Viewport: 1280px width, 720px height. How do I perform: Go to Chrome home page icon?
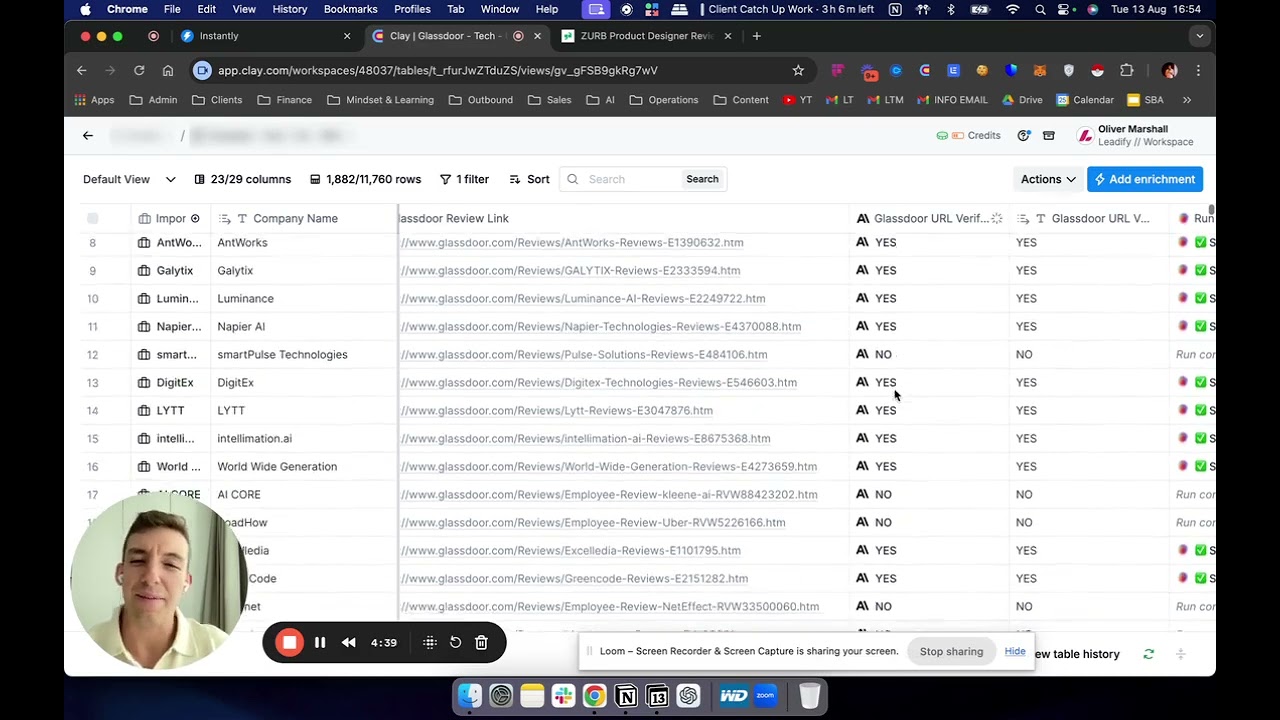click(168, 71)
